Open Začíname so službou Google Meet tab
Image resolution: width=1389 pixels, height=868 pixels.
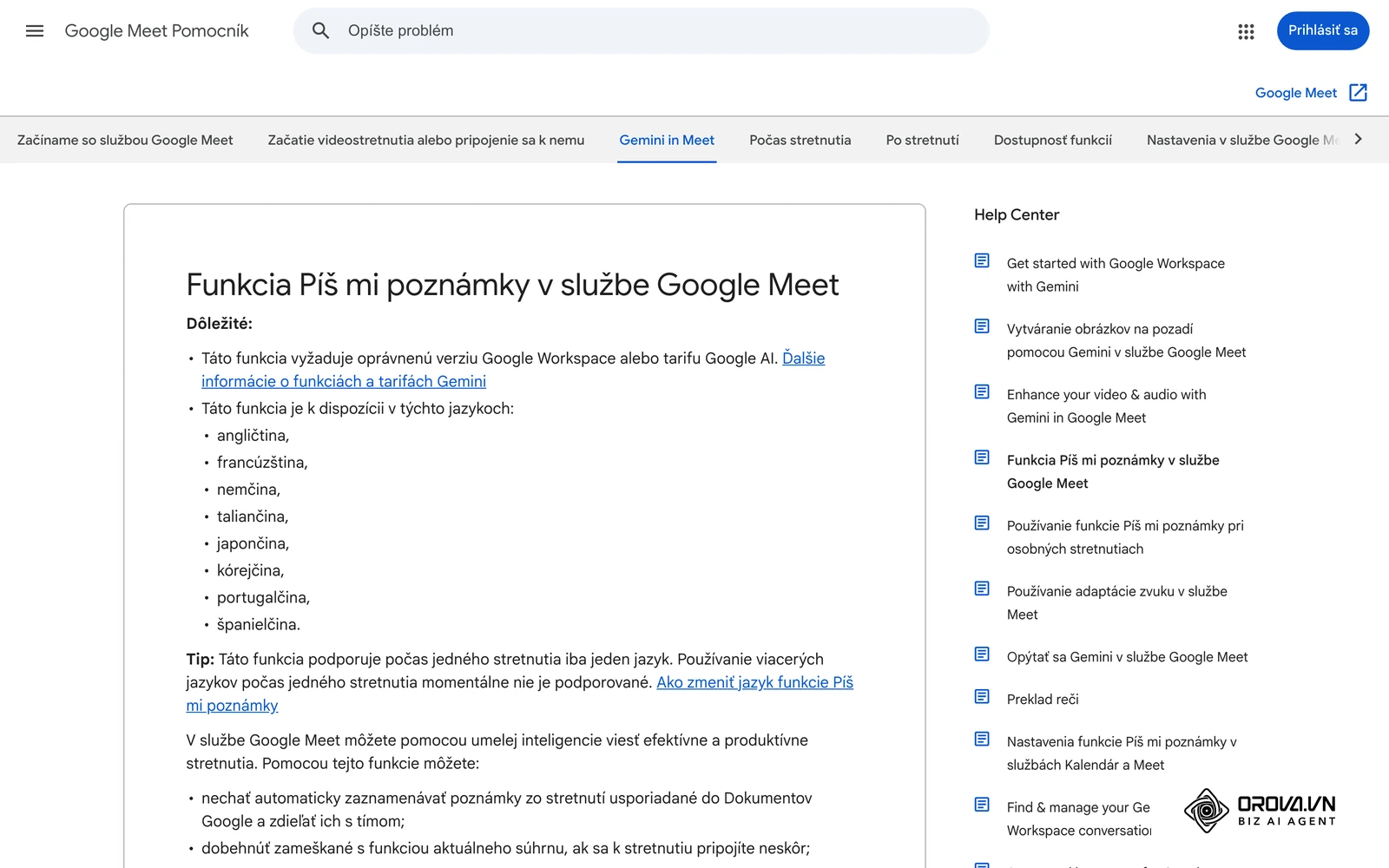click(x=125, y=140)
